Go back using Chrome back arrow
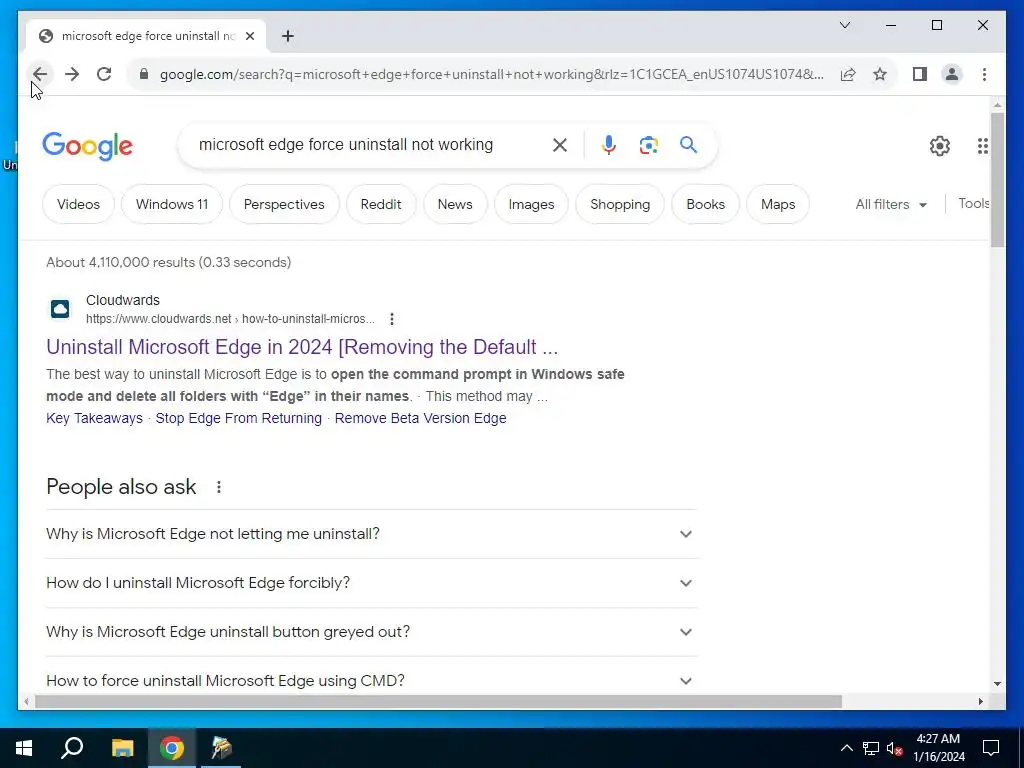Viewport: 1024px width, 768px height. 40,74
